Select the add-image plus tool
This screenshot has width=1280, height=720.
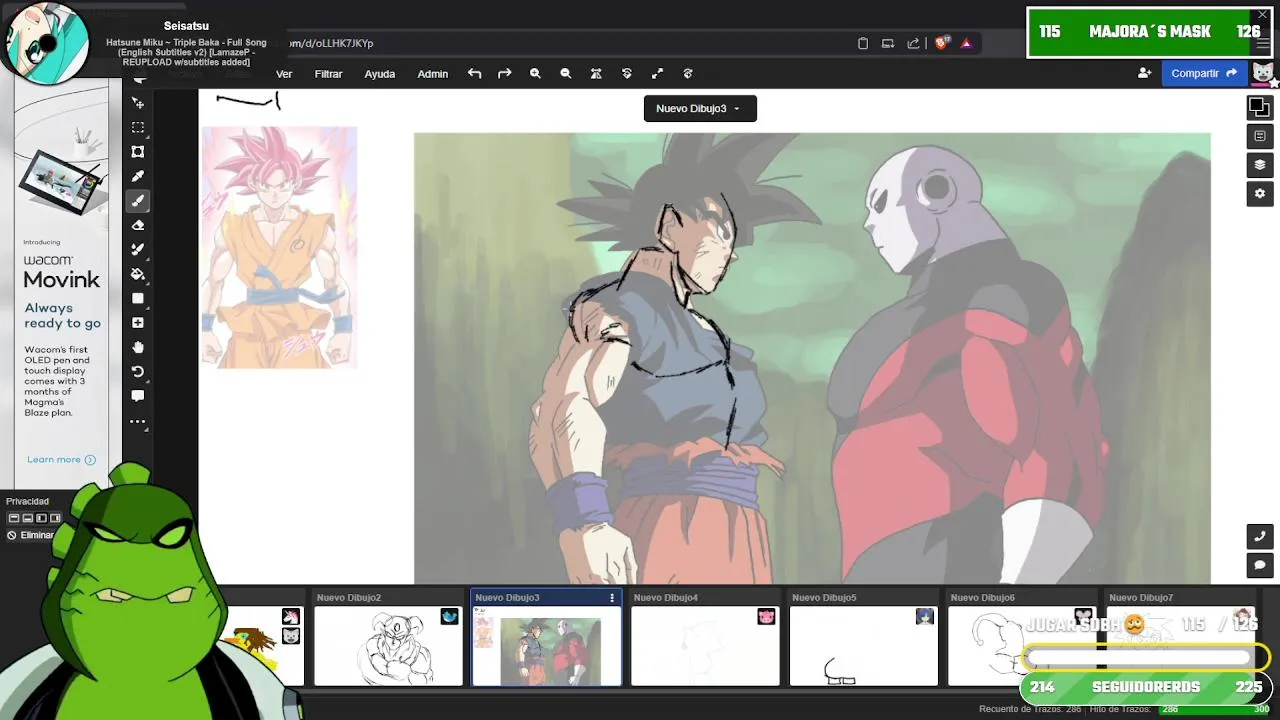click(138, 323)
